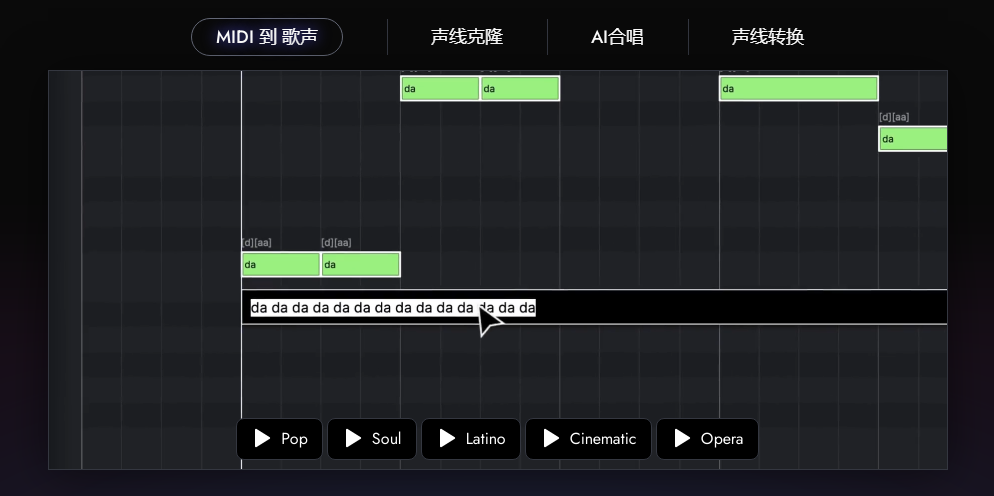This screenshot has height=496, width=994.
Task: Switch to the MIDI 到 歌声 tab
Action: pyautogui.click(x=267, y=37)
